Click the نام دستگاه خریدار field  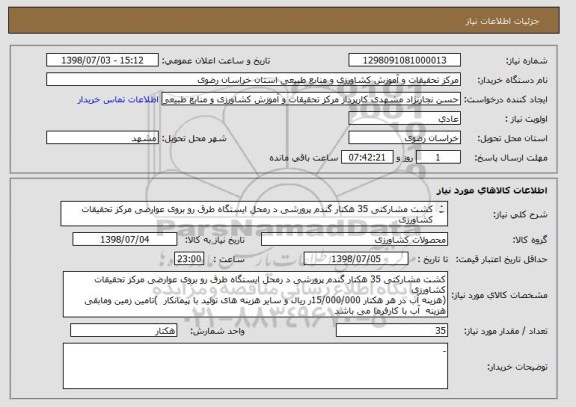click(253, 80)
